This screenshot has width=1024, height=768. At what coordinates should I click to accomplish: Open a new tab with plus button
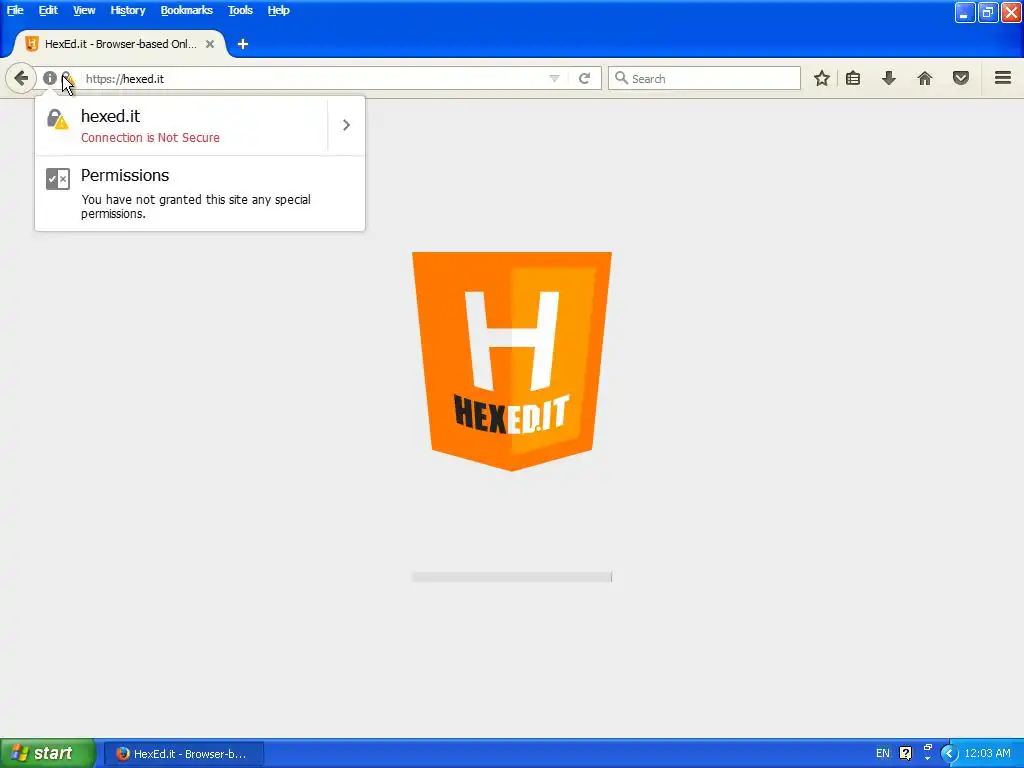click(x=243, y=44)
